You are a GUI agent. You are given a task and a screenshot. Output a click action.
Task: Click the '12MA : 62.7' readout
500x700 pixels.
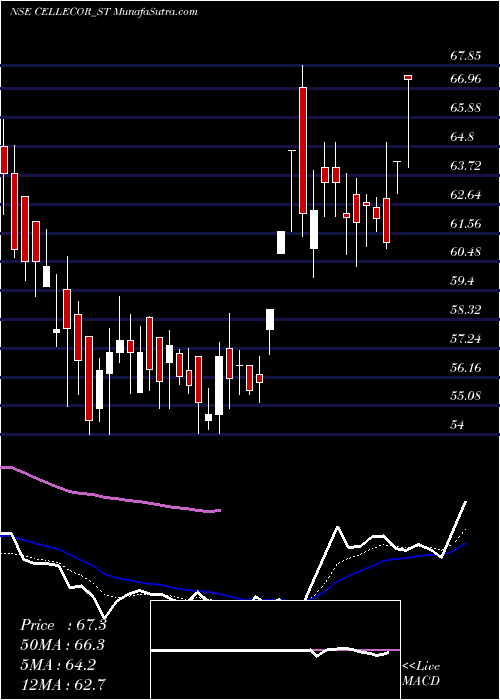coord(63,684)
